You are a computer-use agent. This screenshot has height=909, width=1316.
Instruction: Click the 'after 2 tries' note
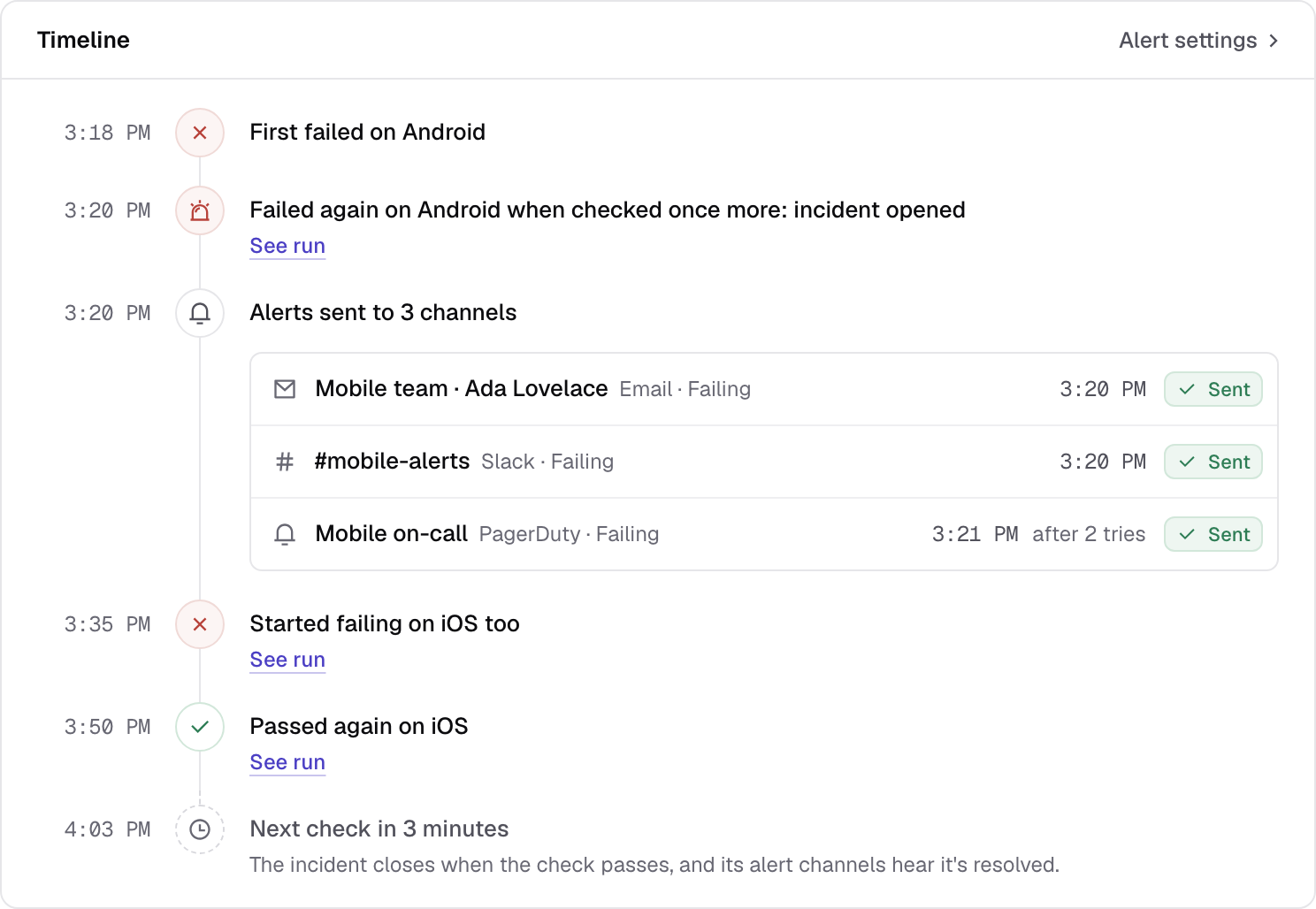click(1089, 534)
